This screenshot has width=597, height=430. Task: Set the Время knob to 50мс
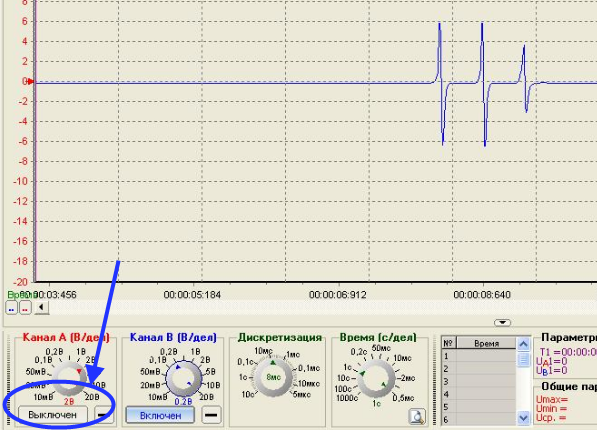click(x=381, y=348)
